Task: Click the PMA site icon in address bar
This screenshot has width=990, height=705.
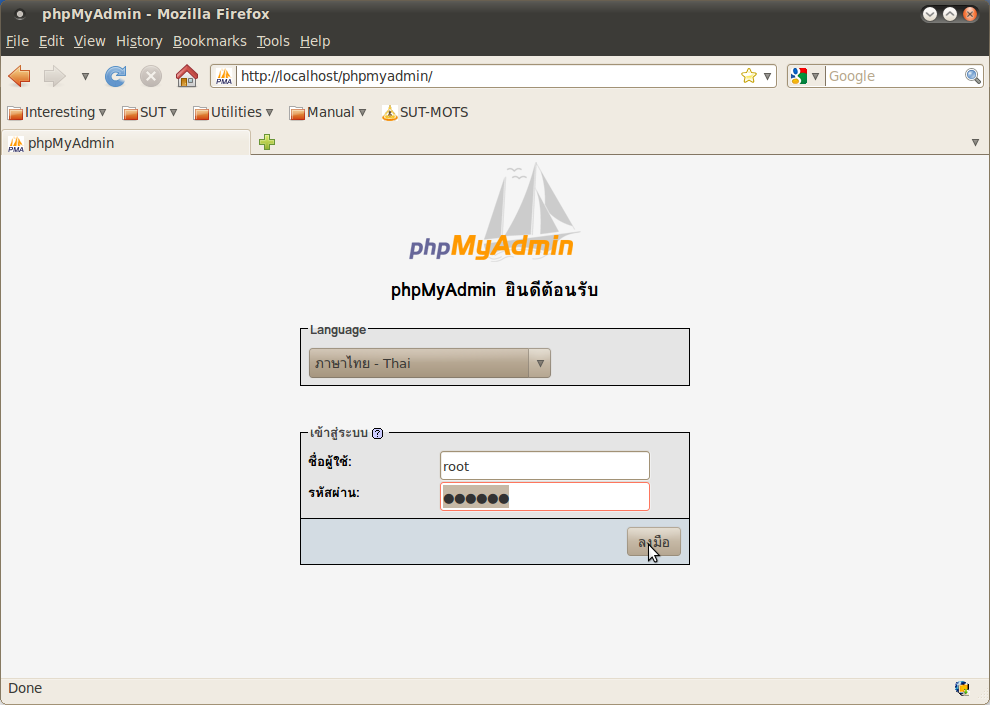Action: pos(224,76)
